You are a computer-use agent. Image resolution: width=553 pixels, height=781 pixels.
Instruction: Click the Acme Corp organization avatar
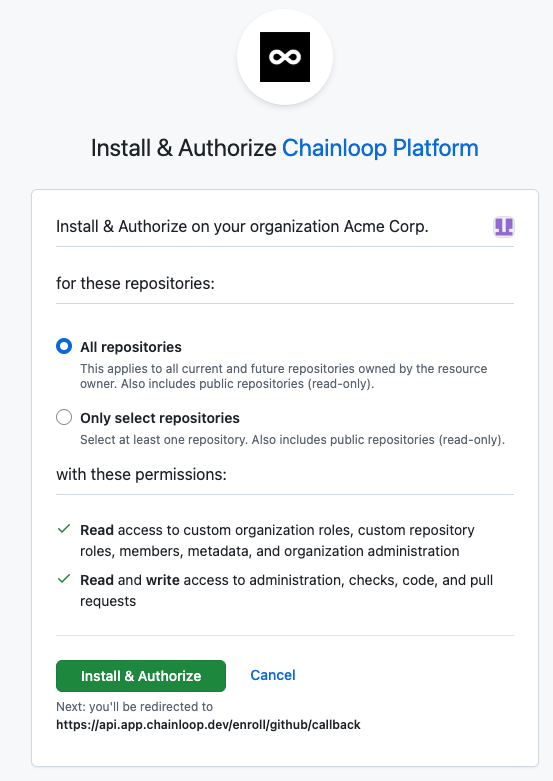[x=504, y=227]
